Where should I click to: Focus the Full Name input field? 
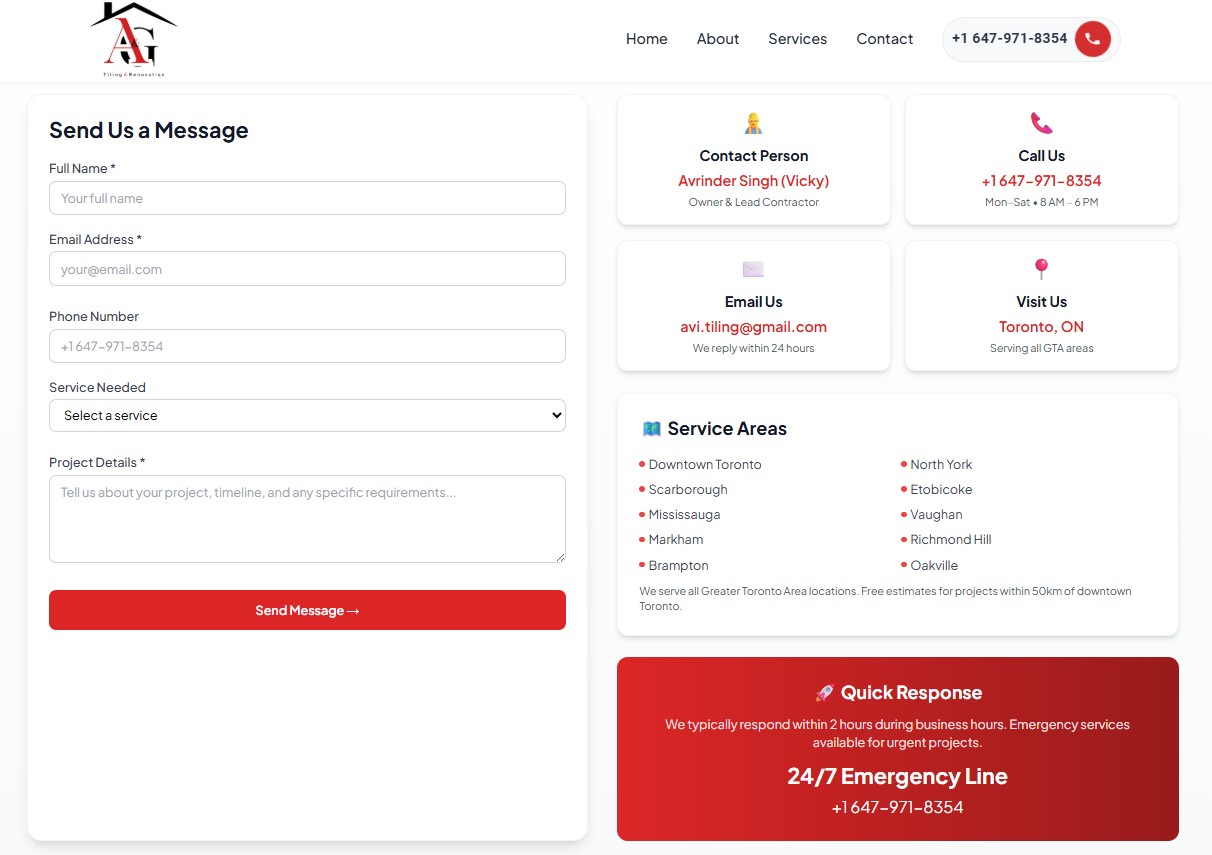tap(307, 198)
